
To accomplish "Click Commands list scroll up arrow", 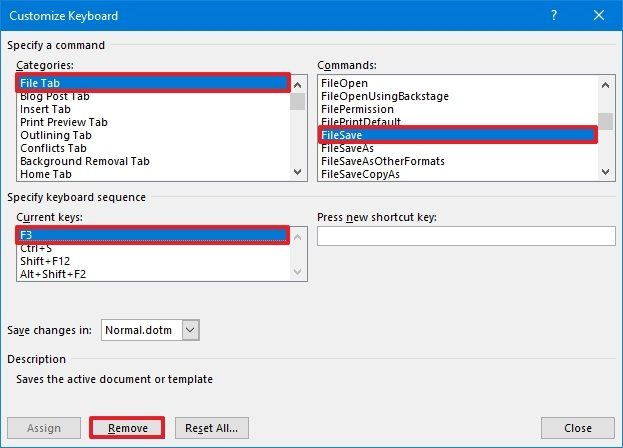I will pyautogui.click(x=606, y=85).
